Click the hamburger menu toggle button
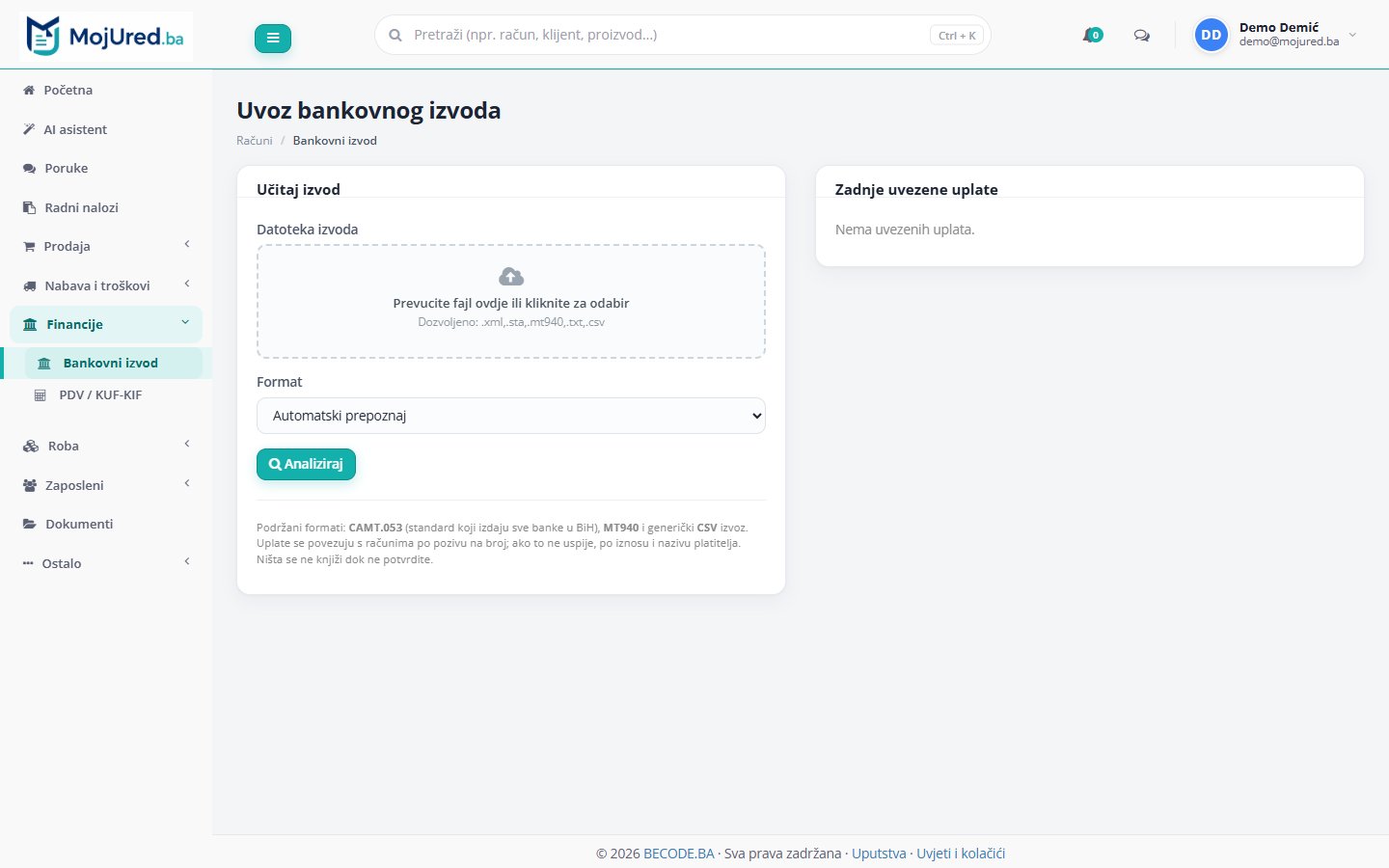1389x868 pixels. [273, 38]
